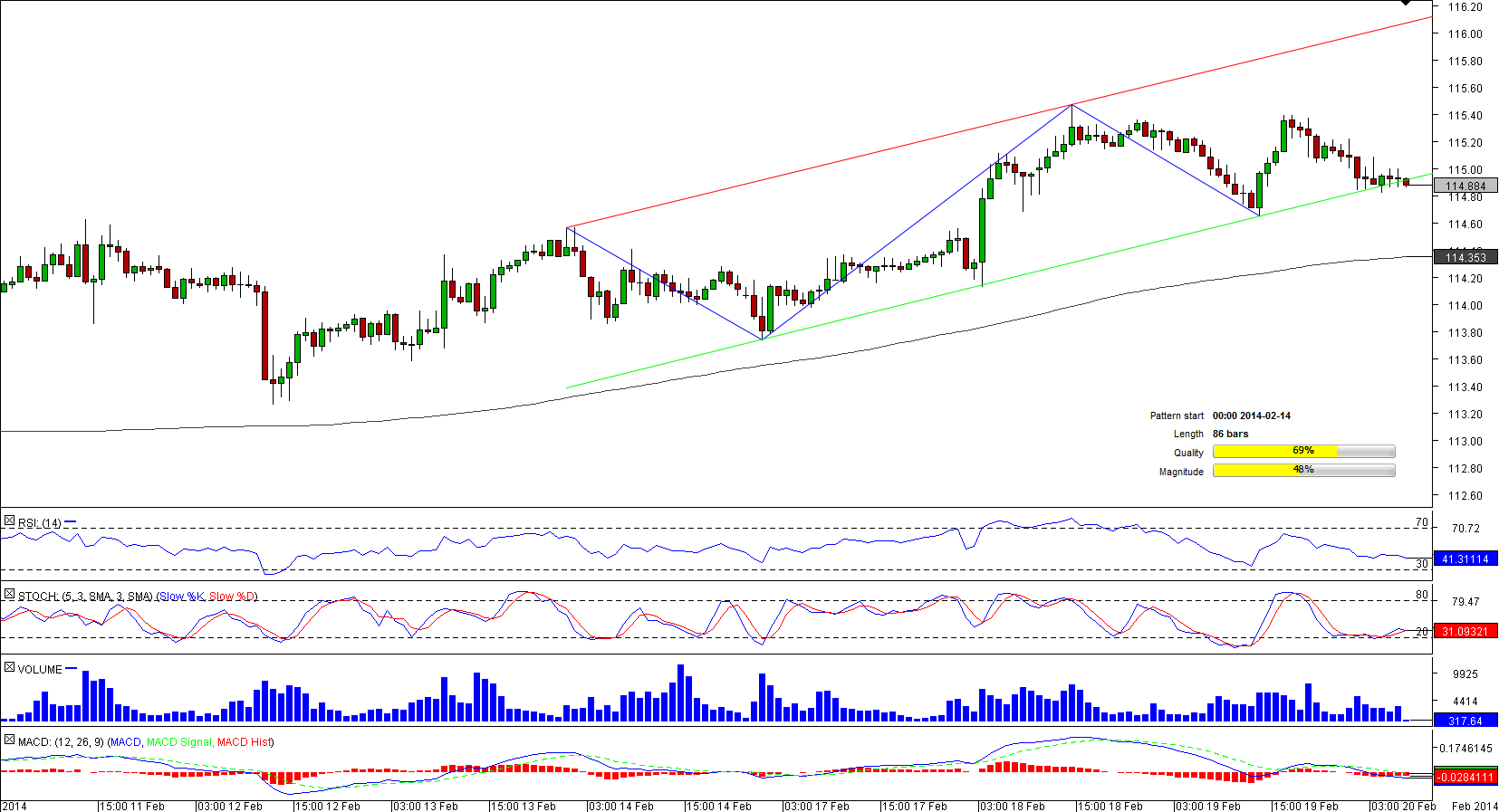The width and height of the screenshot is (1499, 812).
Task: Click the 15:00 12 Feb time label
Action: (x=328, y=807)
